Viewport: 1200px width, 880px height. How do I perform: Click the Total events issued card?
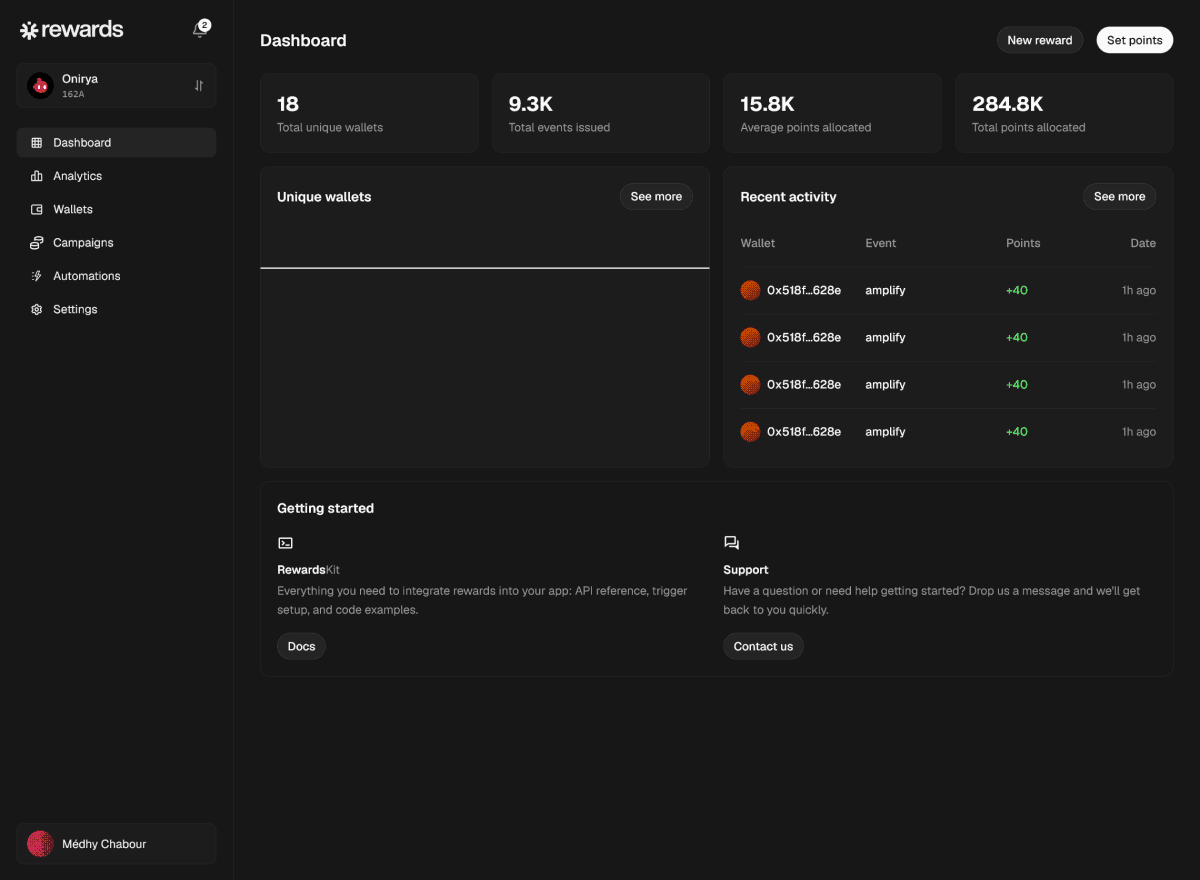coord(601,113)
